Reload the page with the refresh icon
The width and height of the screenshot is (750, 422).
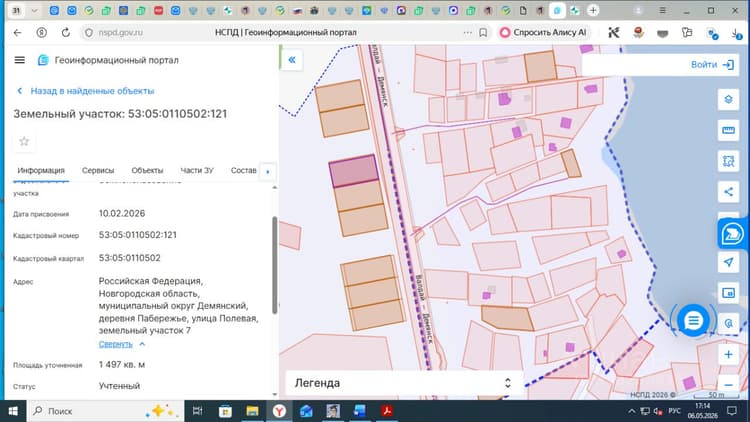coord(66,33)
